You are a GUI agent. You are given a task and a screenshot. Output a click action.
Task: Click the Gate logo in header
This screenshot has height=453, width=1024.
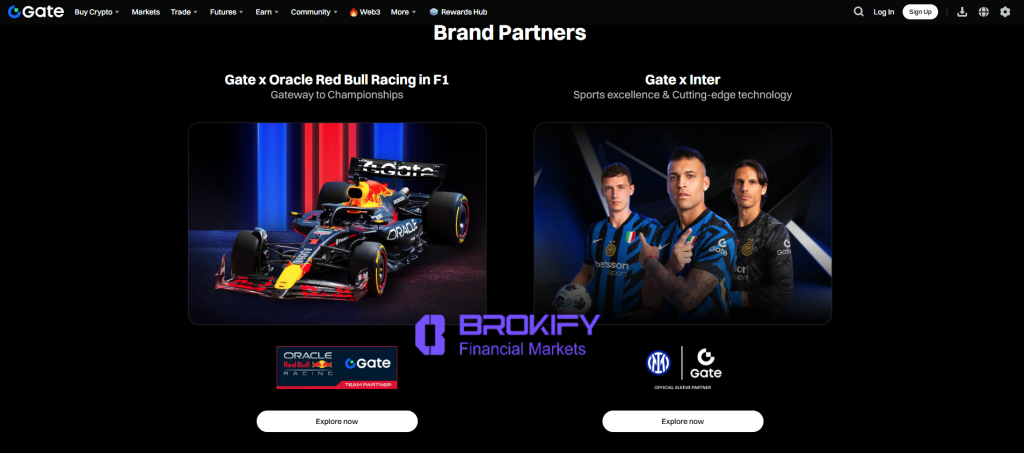tap(36, 12)
